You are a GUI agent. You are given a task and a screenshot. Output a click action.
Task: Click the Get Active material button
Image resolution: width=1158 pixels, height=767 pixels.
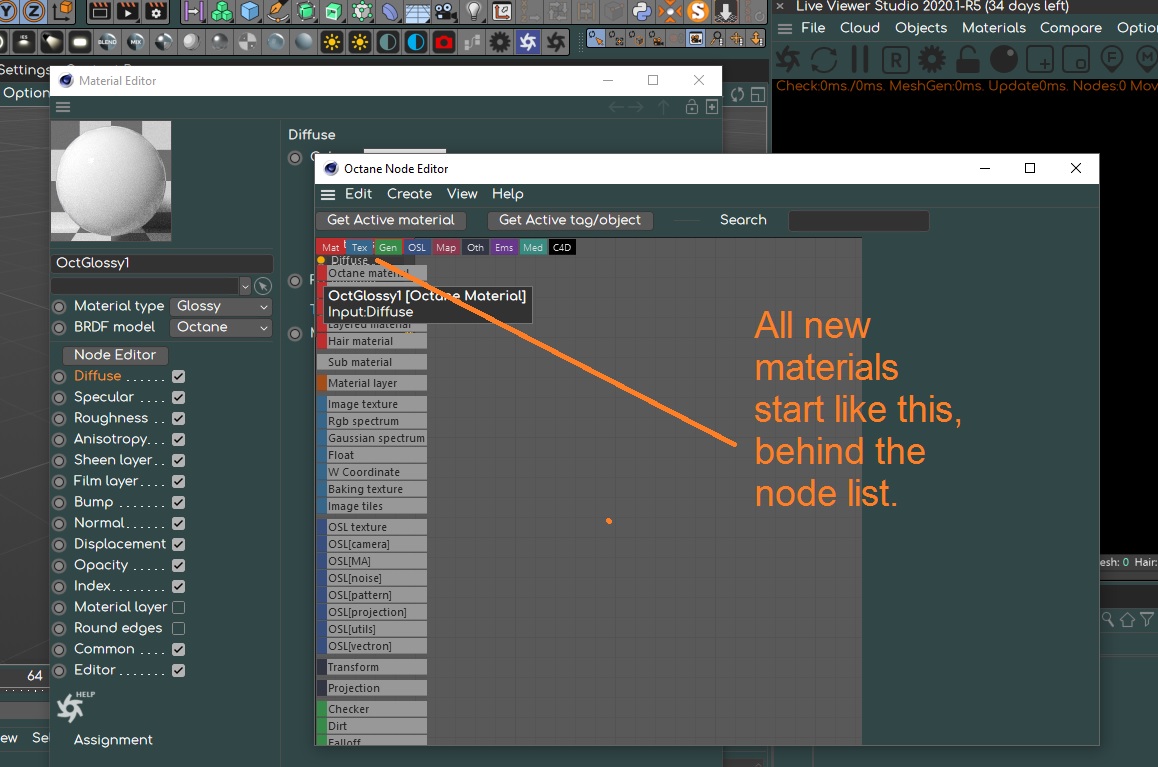(391, 220)
